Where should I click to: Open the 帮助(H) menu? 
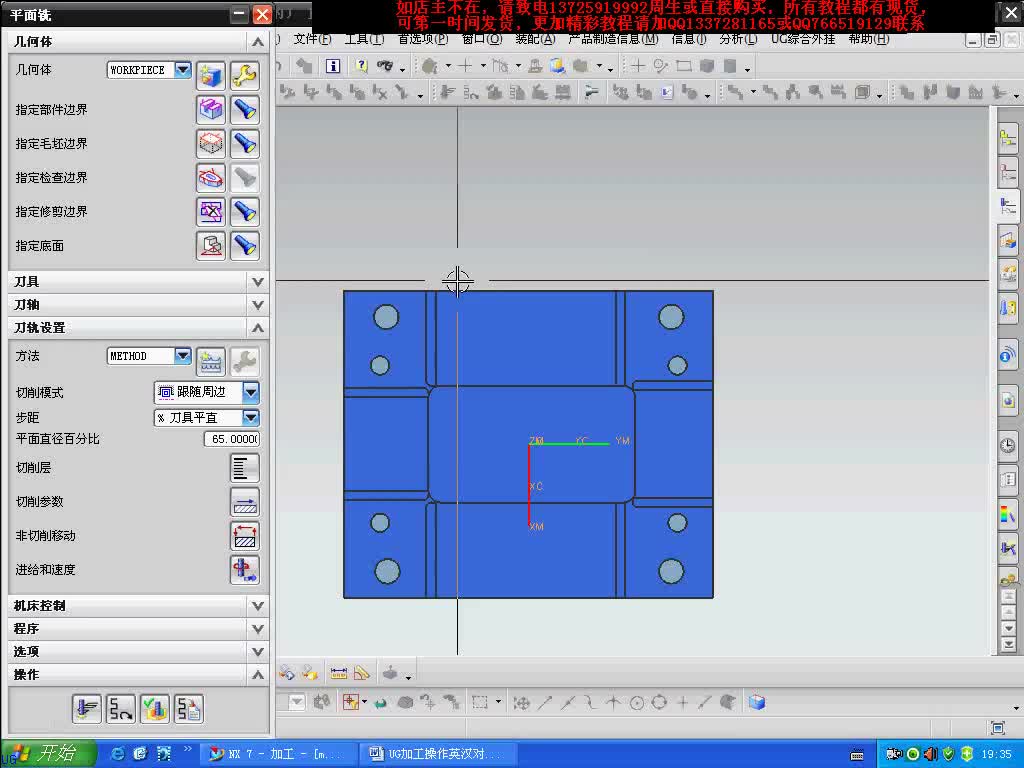(x=869, y=39)
